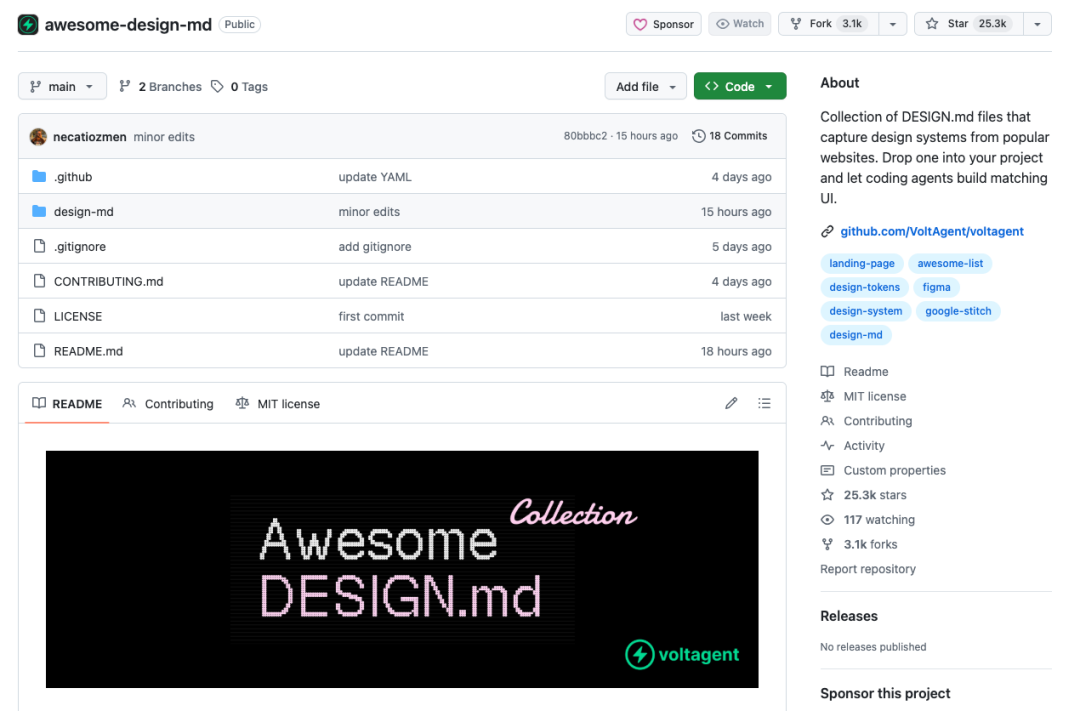
Task: Open the README.md file
Action: (88, 351)
